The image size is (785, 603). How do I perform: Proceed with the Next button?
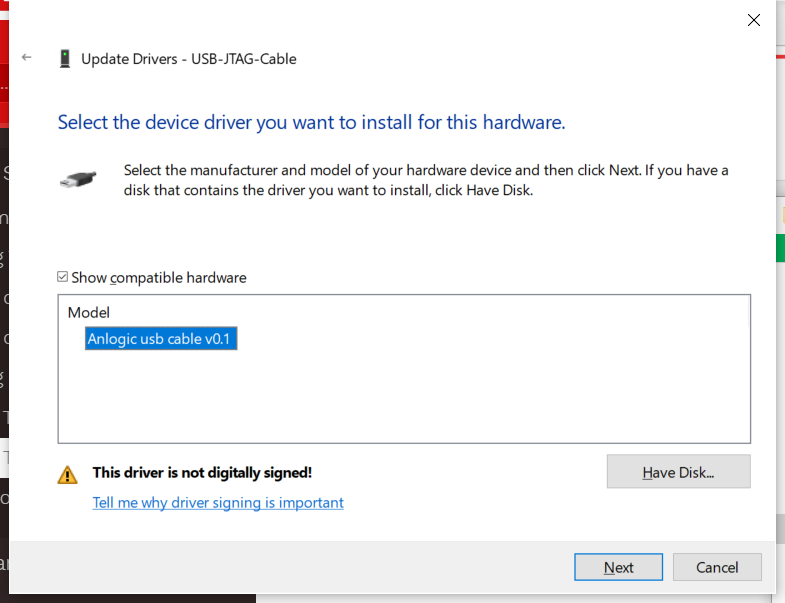pyautogui.click(x=618, y=567)
